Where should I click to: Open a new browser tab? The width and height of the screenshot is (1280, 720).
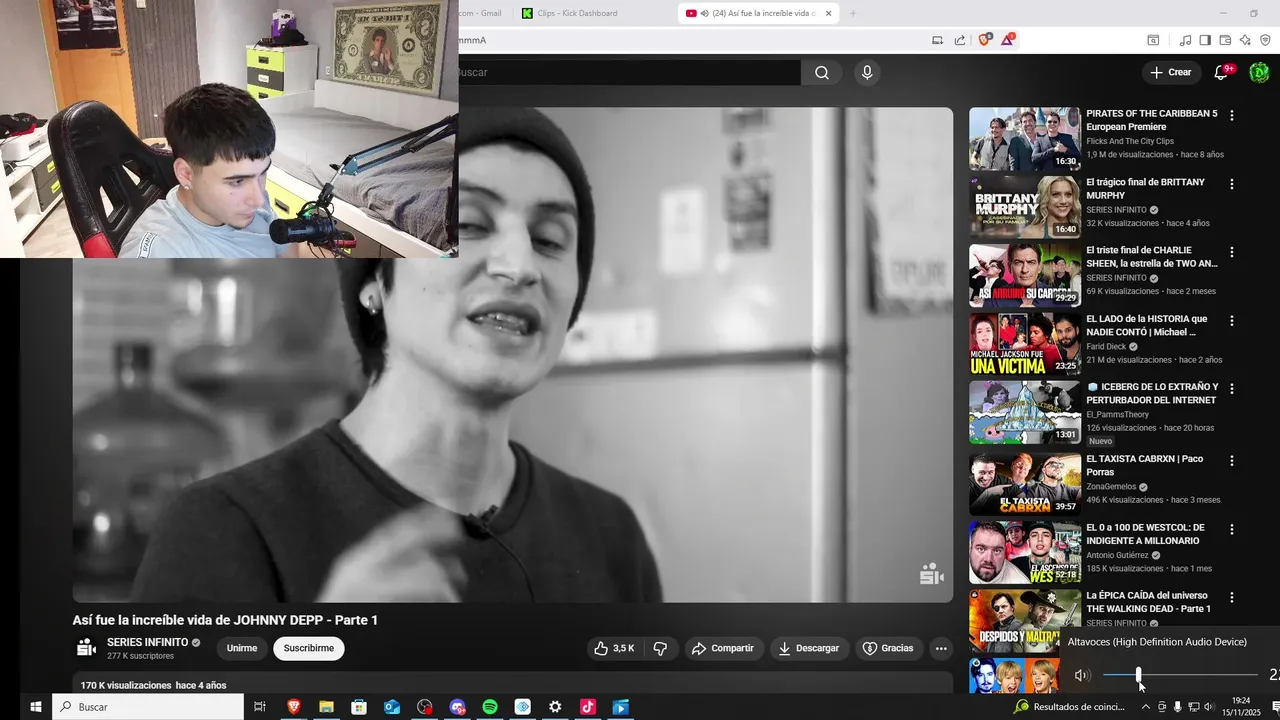853,13
